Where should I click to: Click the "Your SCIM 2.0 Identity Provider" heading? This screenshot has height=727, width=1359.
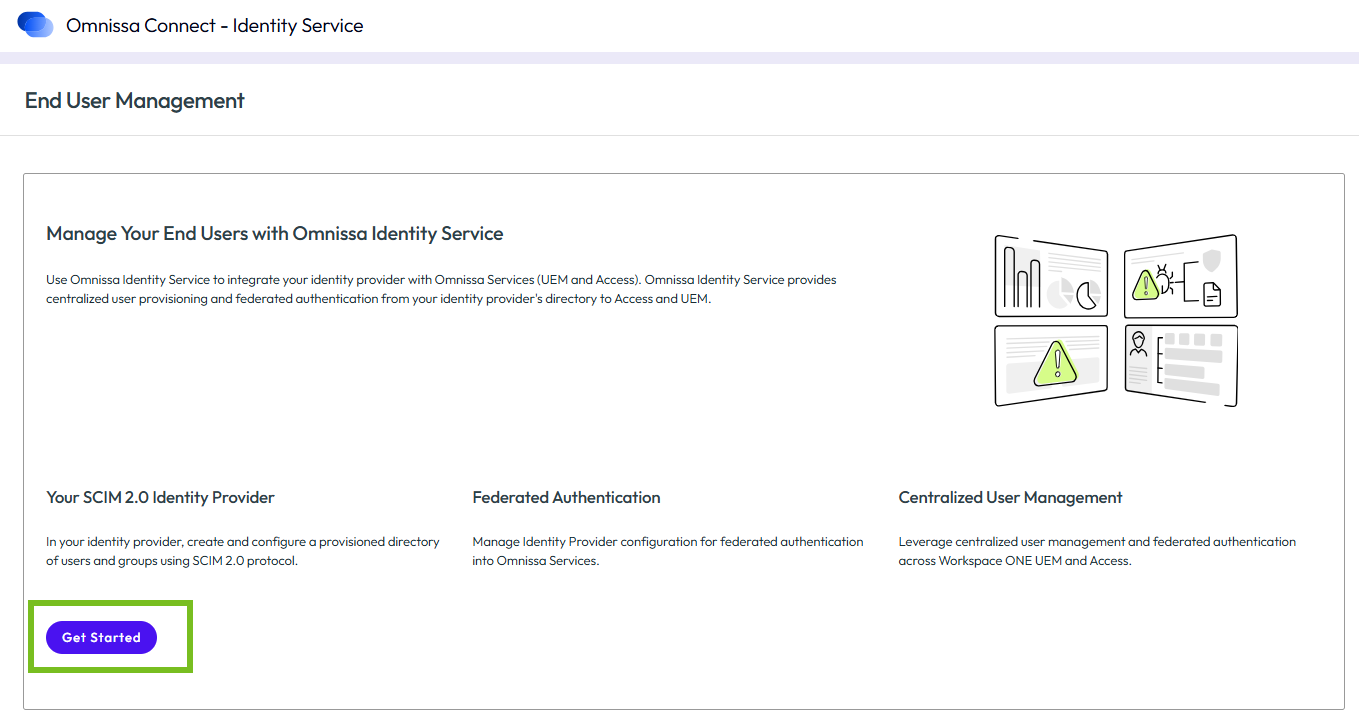coord(160,497)
